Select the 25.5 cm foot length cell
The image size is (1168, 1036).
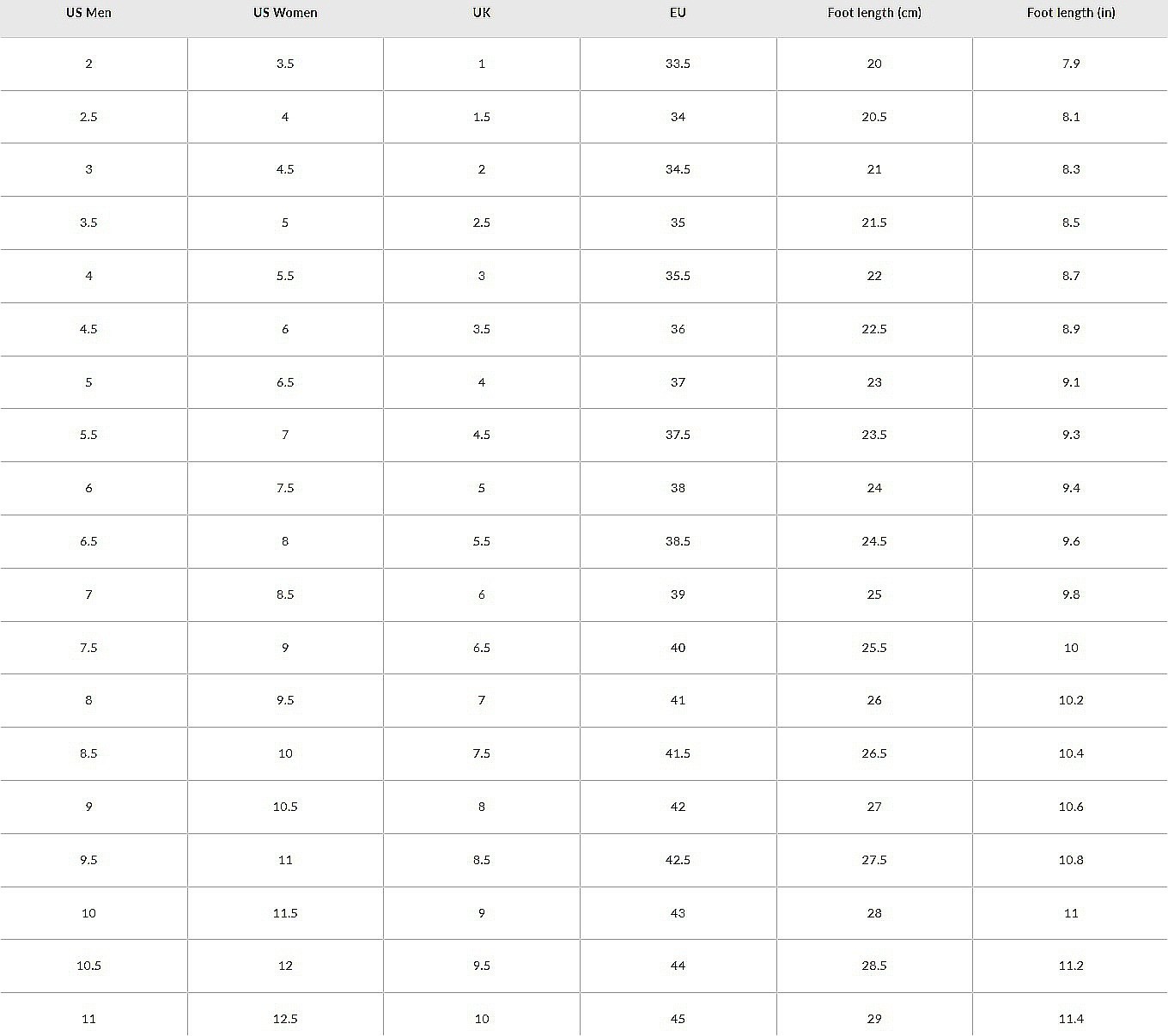[x=874, y=648]
